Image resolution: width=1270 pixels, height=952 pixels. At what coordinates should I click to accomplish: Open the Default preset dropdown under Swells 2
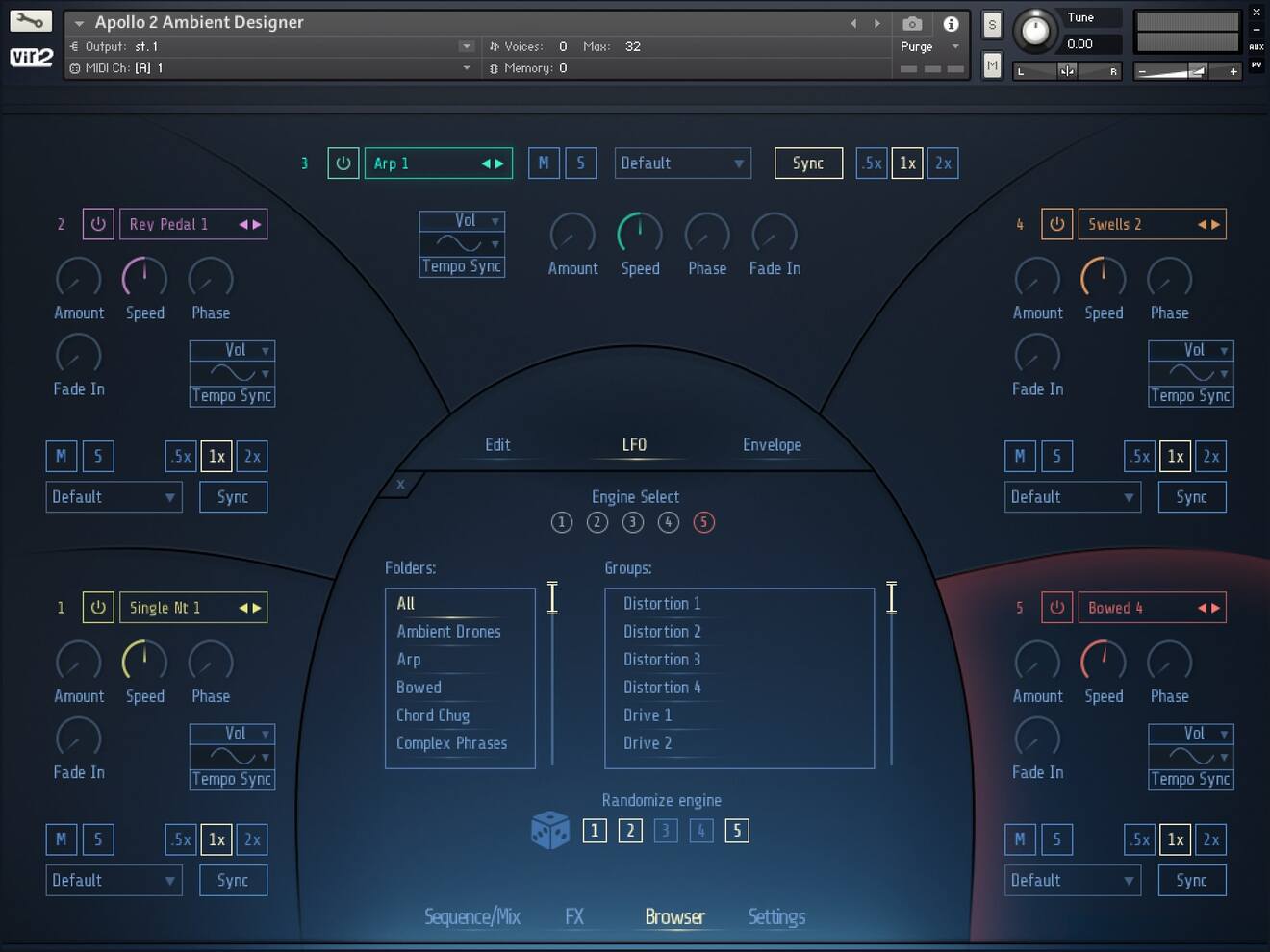1072,496
